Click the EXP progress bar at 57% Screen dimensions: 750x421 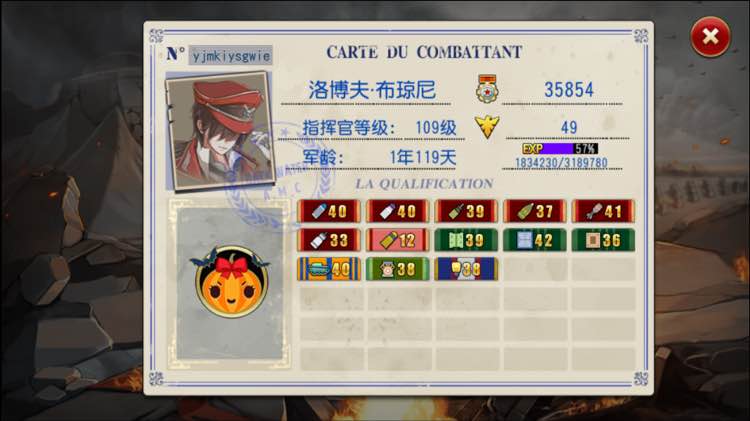(x=560, y=149)
